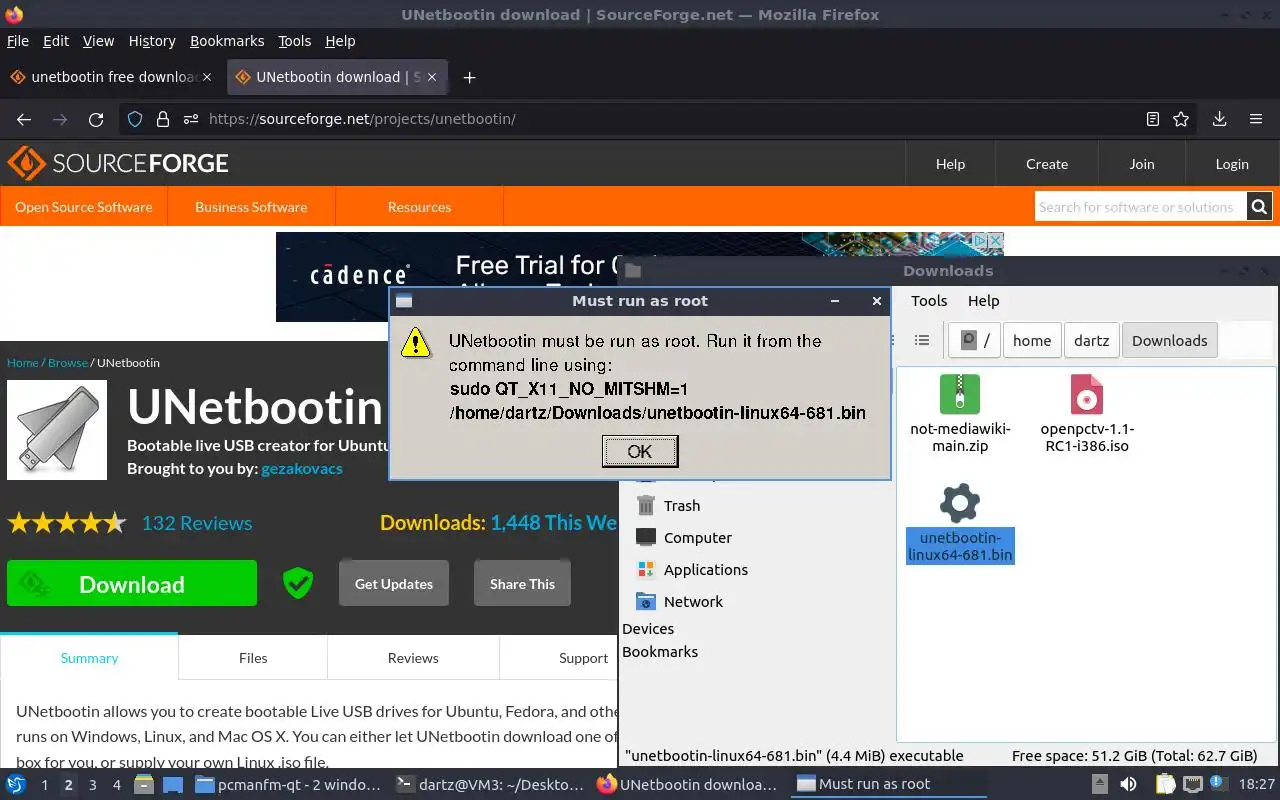Click the SourceForge search input field
The image size is (1280, 800).
1140,207
